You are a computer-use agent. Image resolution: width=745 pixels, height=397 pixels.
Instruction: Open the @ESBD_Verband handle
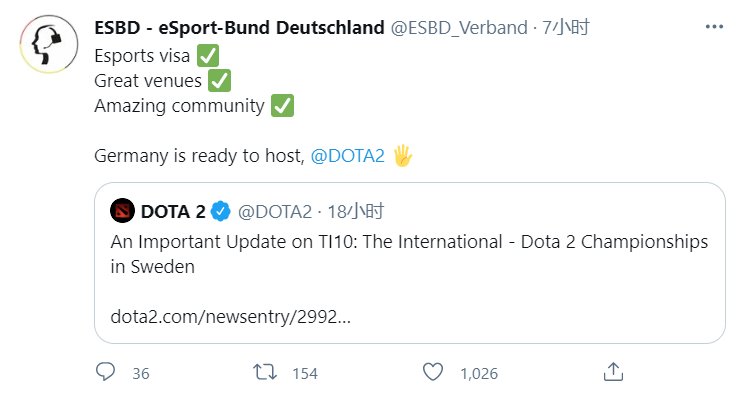459,28
